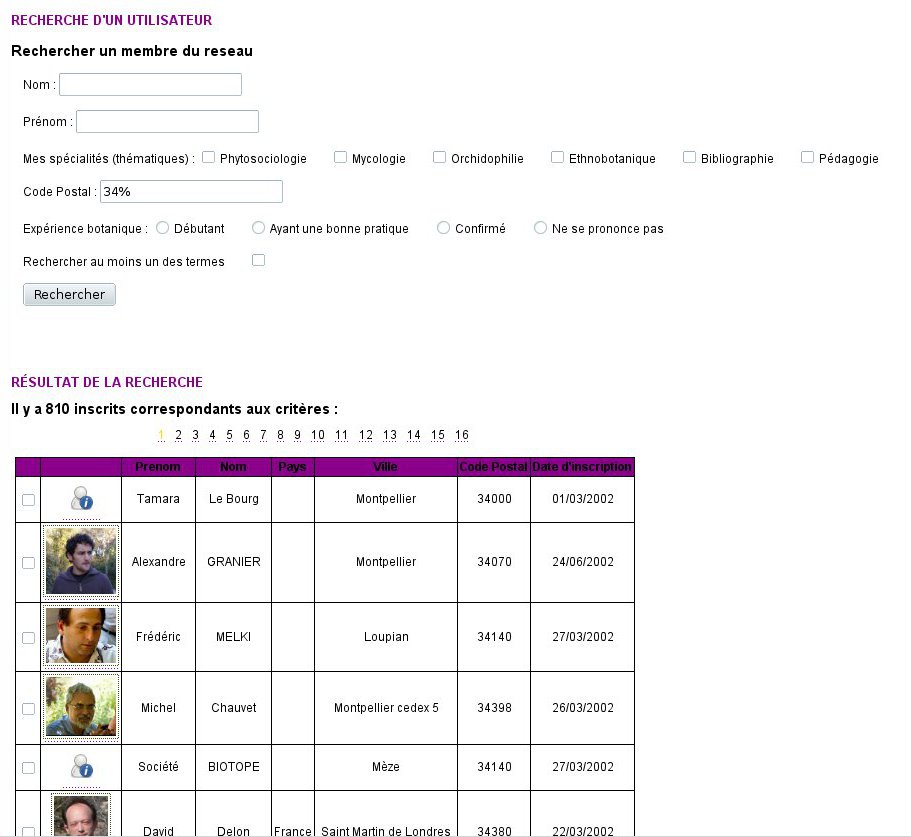Enable the Phytosociologie specialty checkbox

coord(208,156)
